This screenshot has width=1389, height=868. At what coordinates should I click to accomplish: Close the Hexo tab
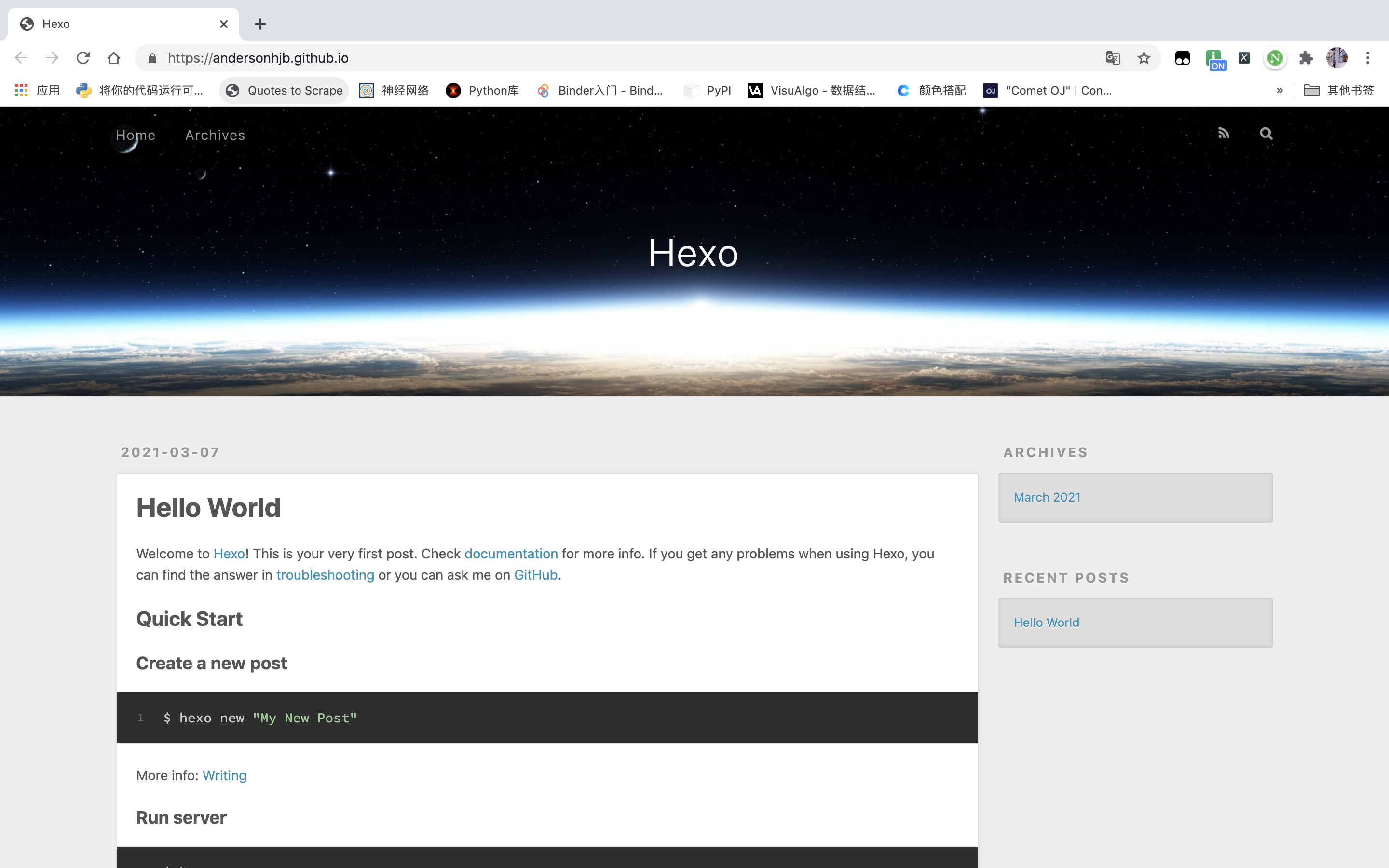224,24
